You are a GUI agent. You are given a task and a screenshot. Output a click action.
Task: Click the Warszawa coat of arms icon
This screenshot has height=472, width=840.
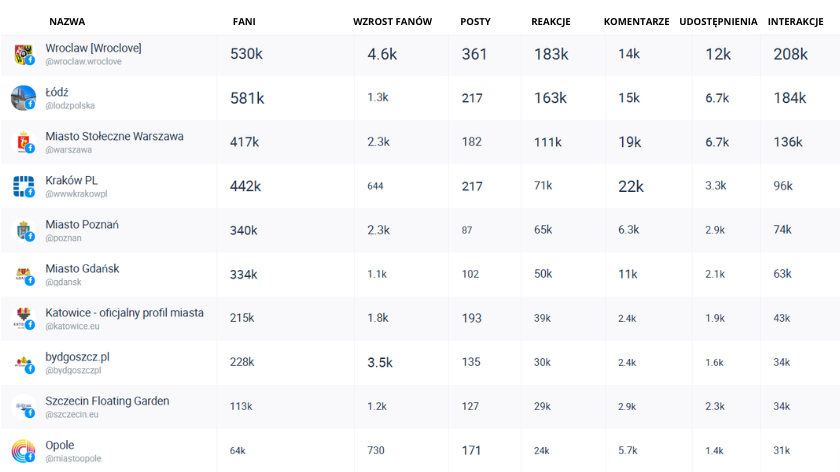pos(23,142)
